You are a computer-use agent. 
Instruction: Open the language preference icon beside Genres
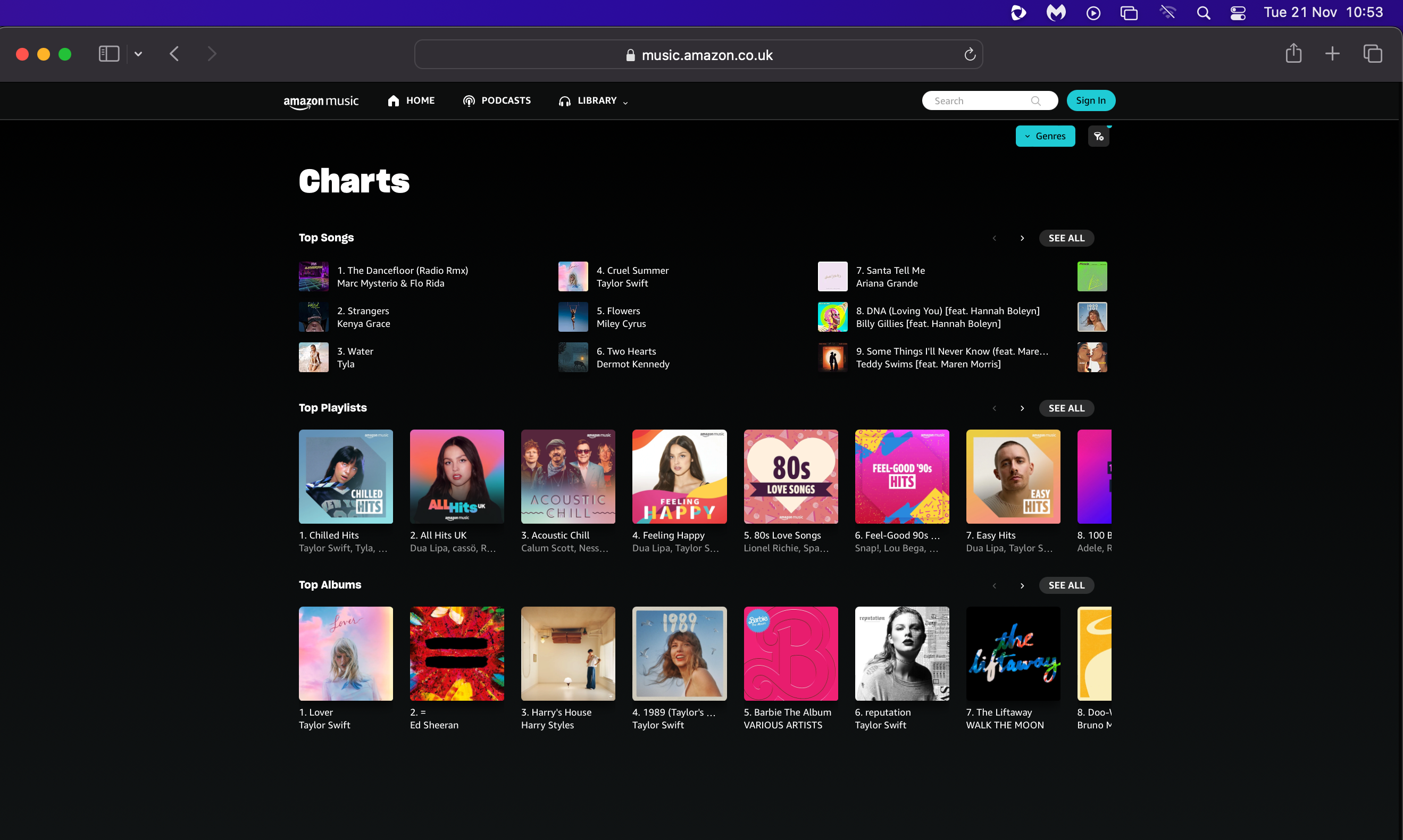[x=1098, y=137]
